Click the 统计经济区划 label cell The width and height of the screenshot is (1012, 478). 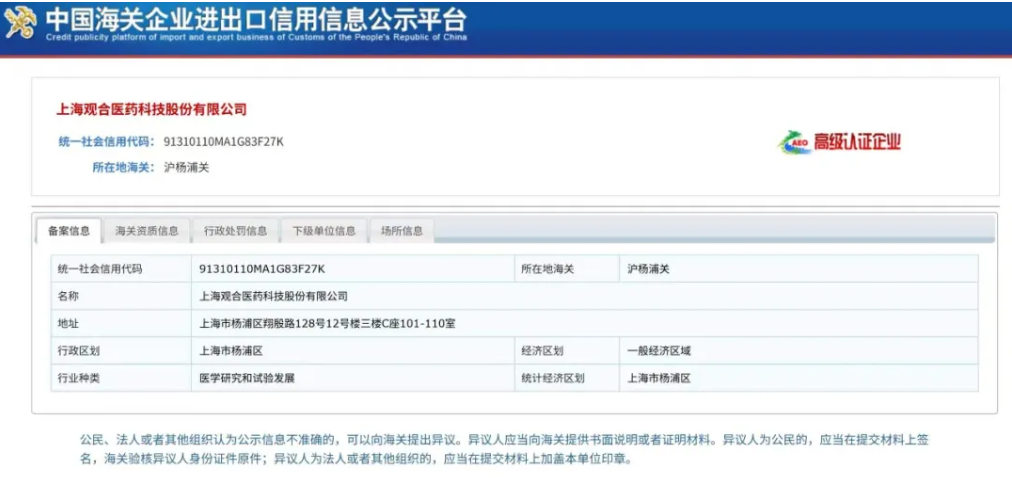[x=567, y=378]
